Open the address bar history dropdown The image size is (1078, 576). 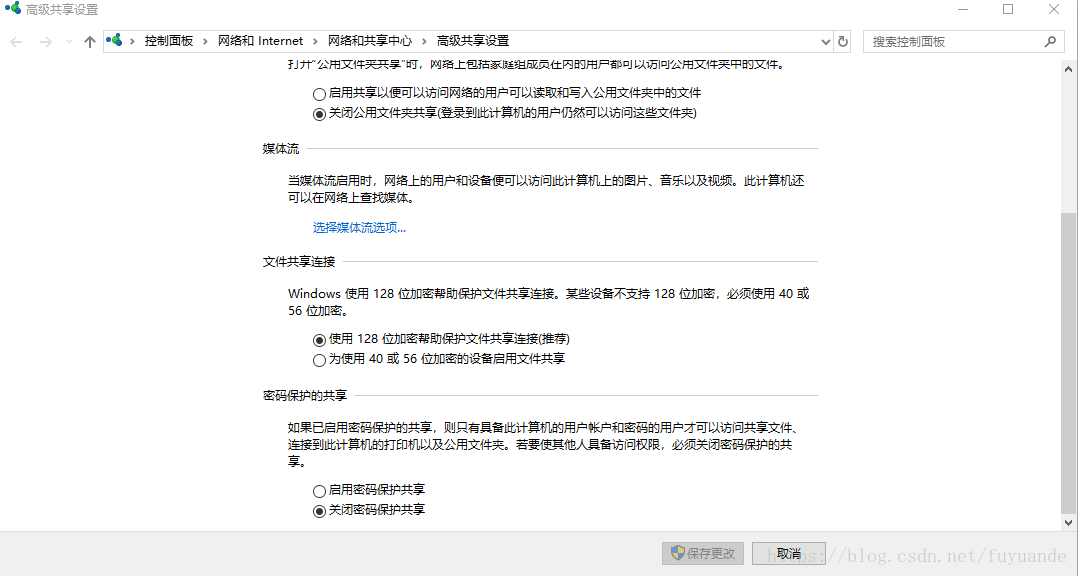[824, 41]
